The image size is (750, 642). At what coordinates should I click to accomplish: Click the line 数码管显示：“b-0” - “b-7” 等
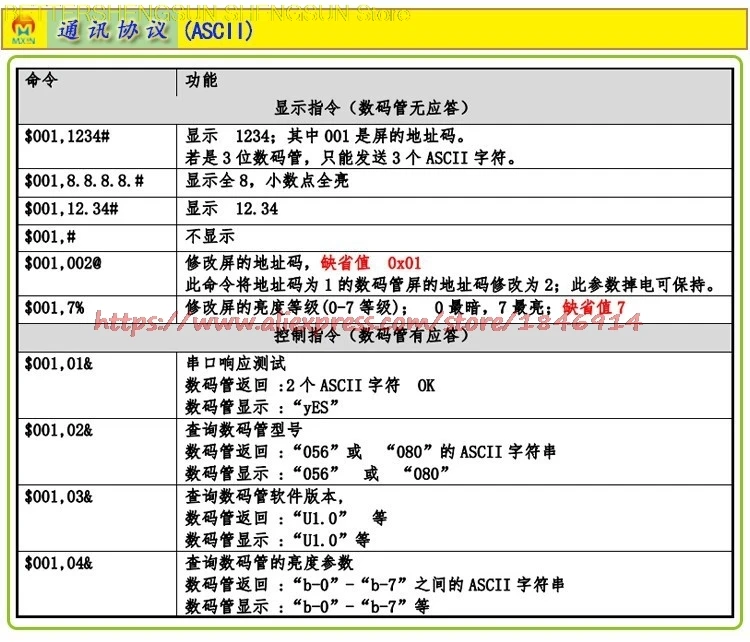point(307,607)
